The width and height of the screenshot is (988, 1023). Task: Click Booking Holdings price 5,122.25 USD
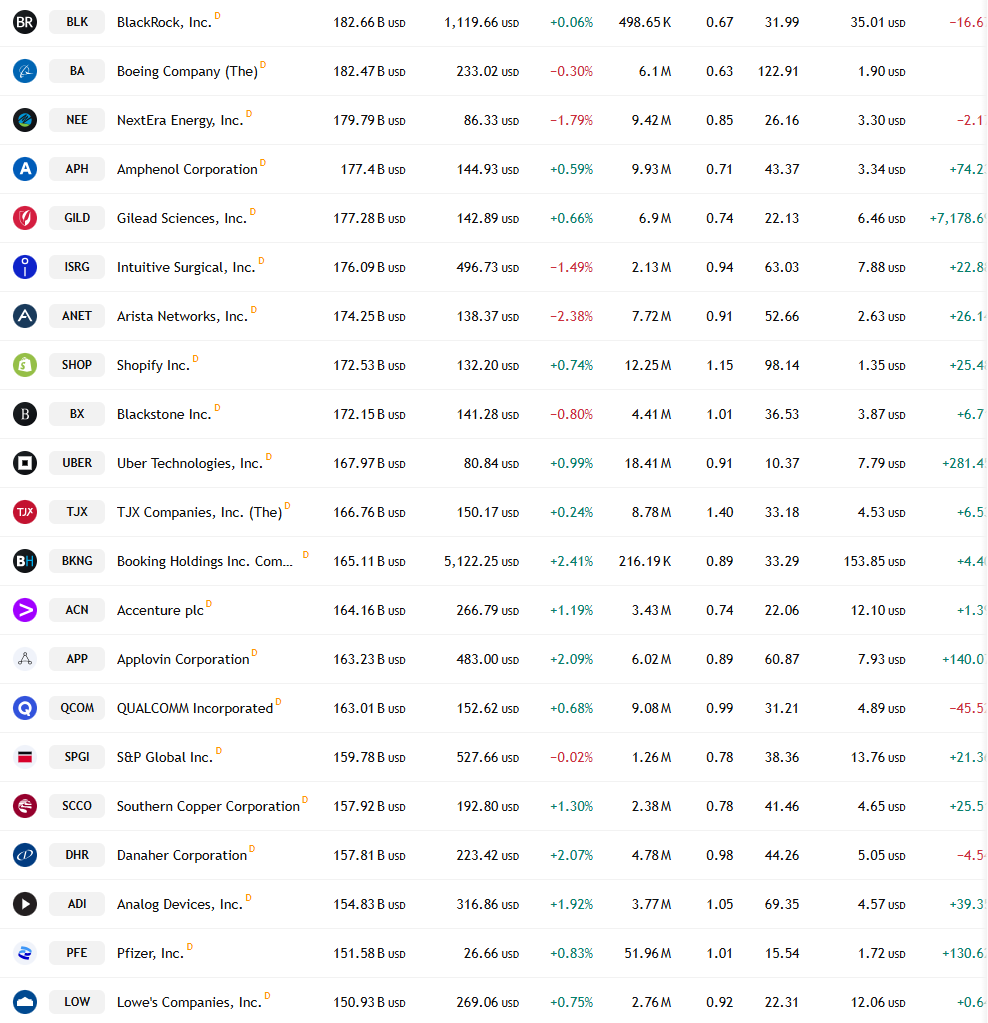482,562
